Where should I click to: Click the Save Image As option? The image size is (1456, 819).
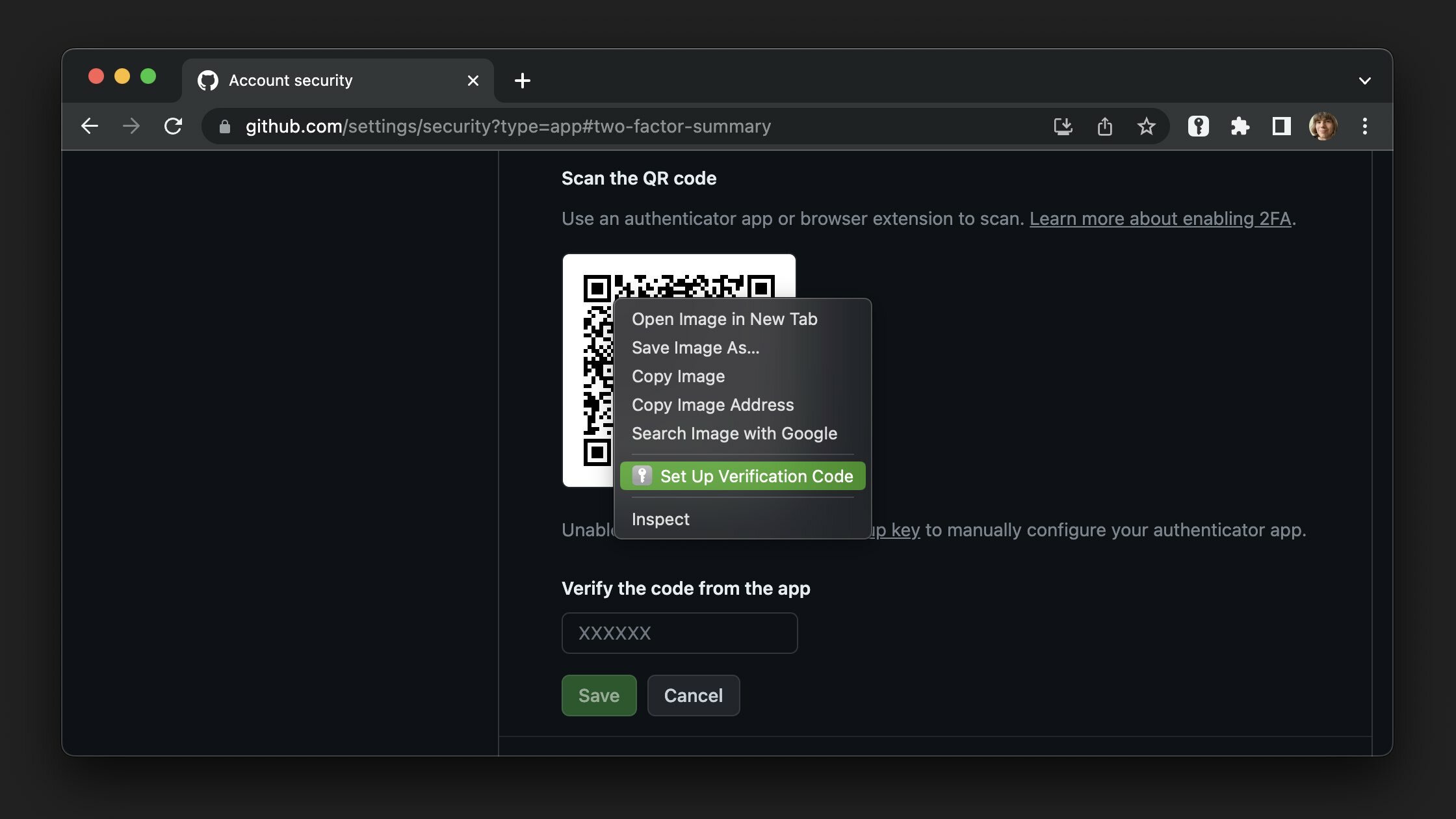tap(694, 348)
